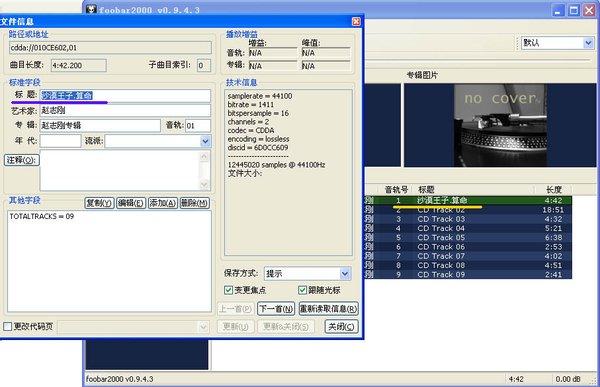The width and height of the screenshot is (600, 387).
Task: Select CD Track 08 in playlist
Action: pos(468,265)
